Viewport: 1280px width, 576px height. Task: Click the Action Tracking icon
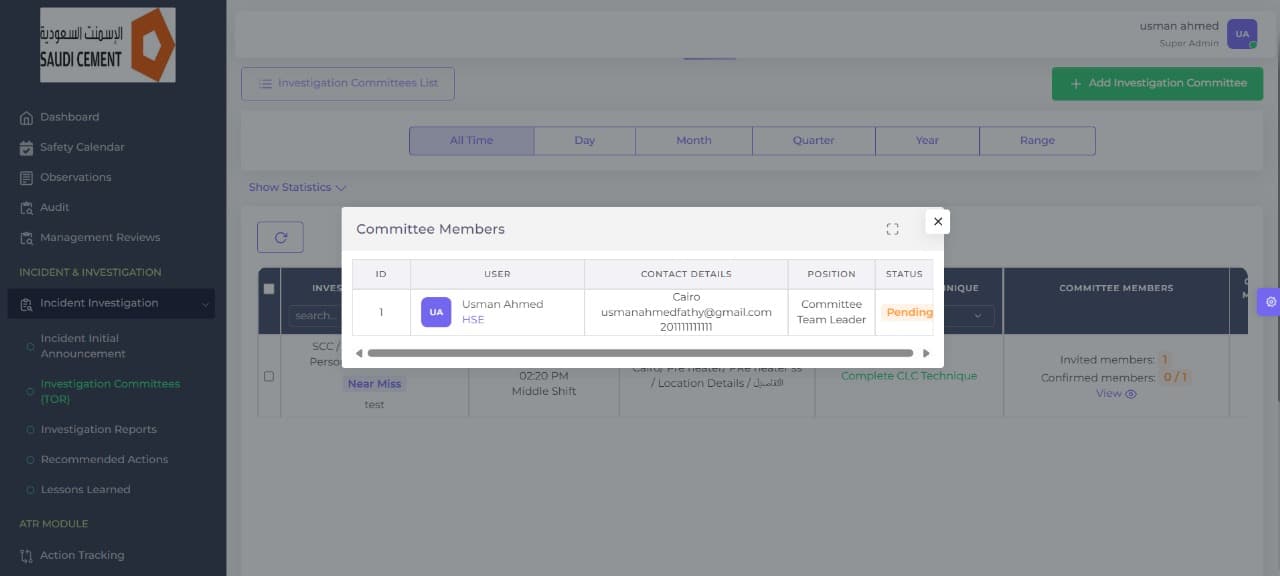pyautogui.click(x=27, y=555)
